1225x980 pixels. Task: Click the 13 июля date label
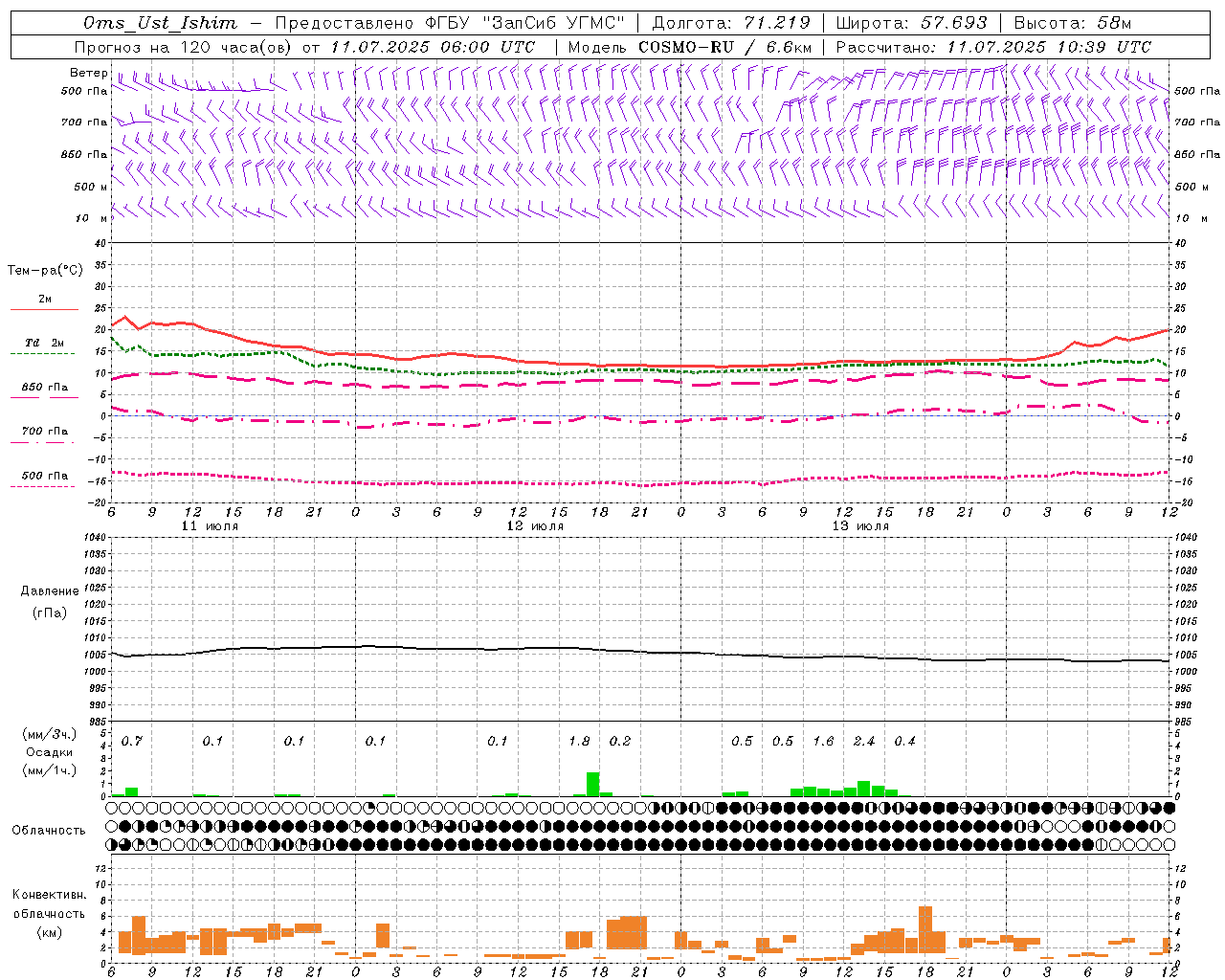coord(860,526)
